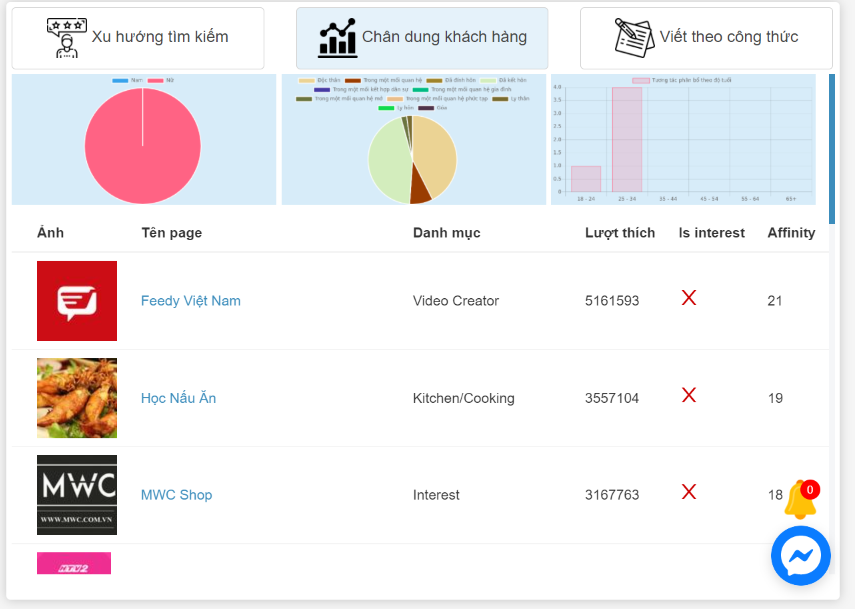This screenshot has height=609, width=855.
Task: Click the Feedy Việt Nam logo thumbnail
Action: pyautogui.click(x=77, y=301)
